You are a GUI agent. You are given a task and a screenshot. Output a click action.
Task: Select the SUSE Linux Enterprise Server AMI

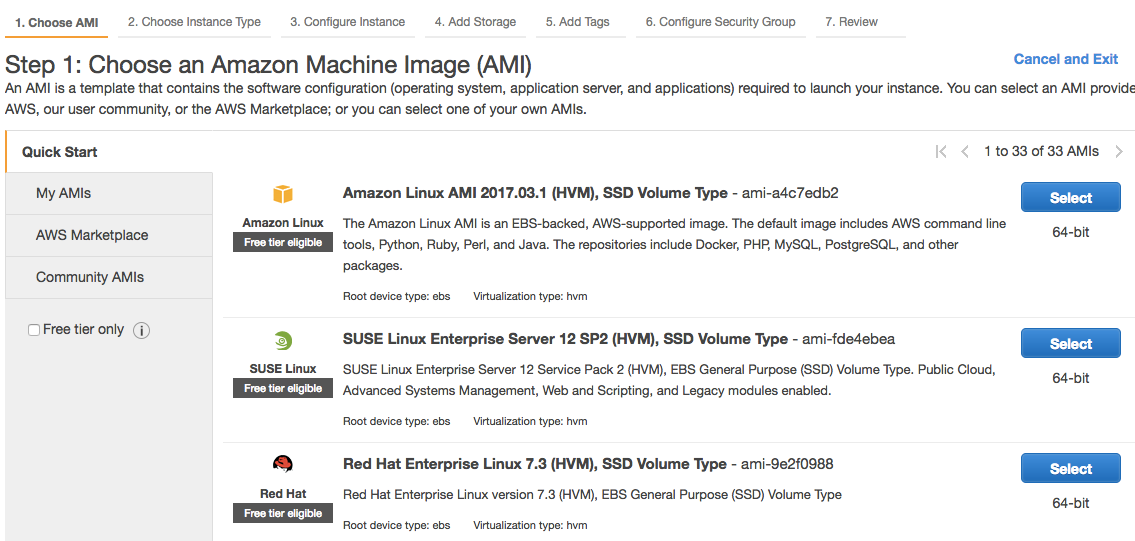pos(1070,344)
